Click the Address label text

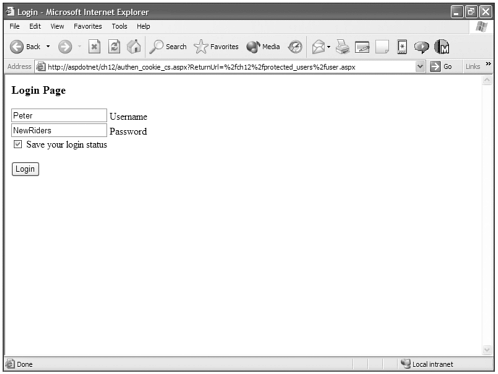click(19, 67)
